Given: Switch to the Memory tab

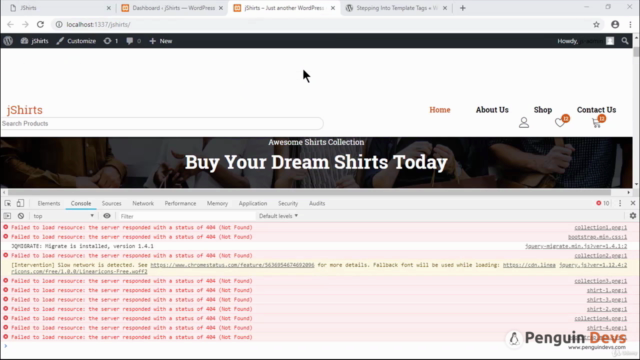Looking at the screenshot, I should pyautogui.click(x=217, y=203).
